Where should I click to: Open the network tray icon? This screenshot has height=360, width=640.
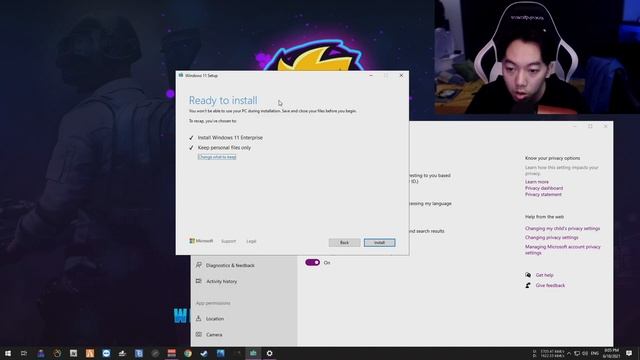coord(577,353)
